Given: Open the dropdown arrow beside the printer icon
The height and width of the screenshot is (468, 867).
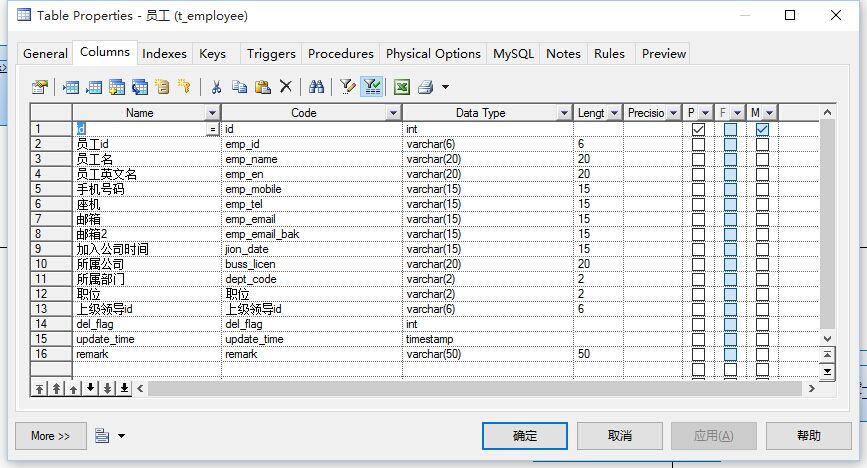Looking at the screenshot, I should pos(445,87).
